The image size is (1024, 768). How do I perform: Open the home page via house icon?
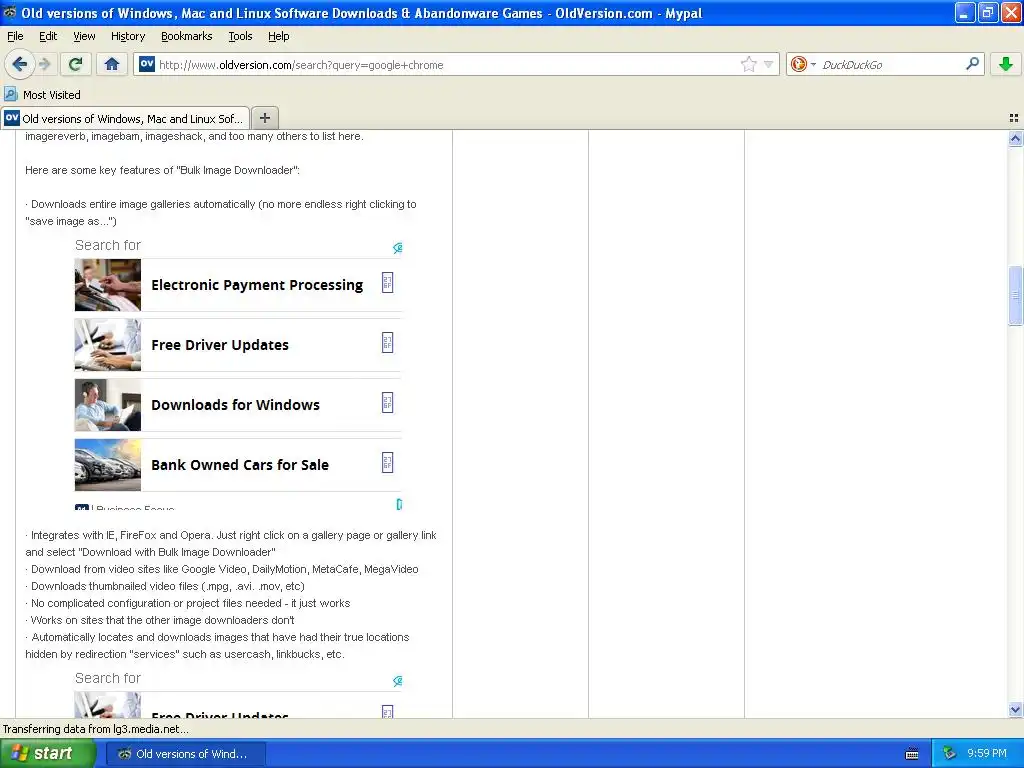112,64
